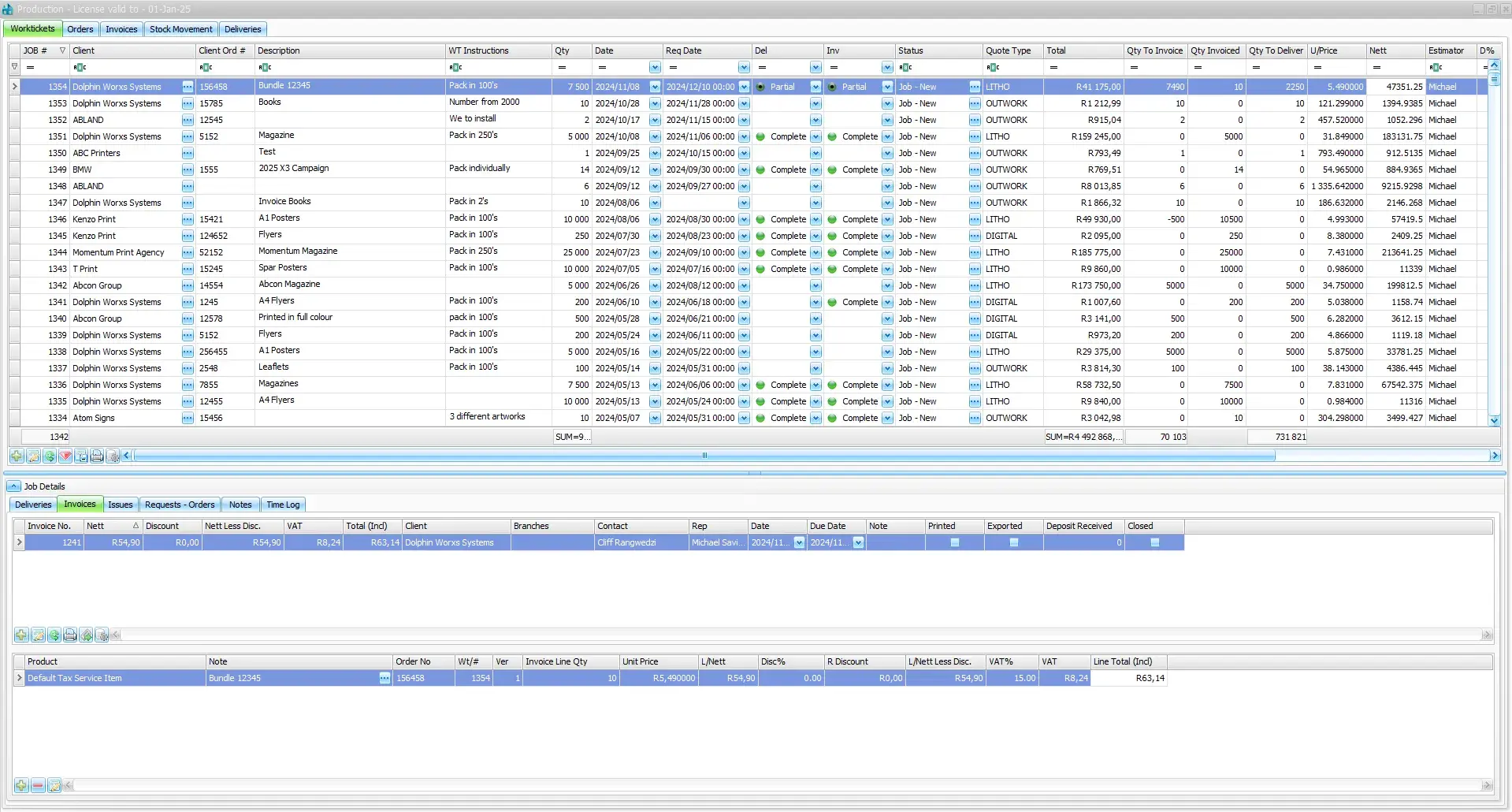This screenshot has height=812, width=1512.
Task: Click the Estimator column header
Action: tap(1450, 50)
